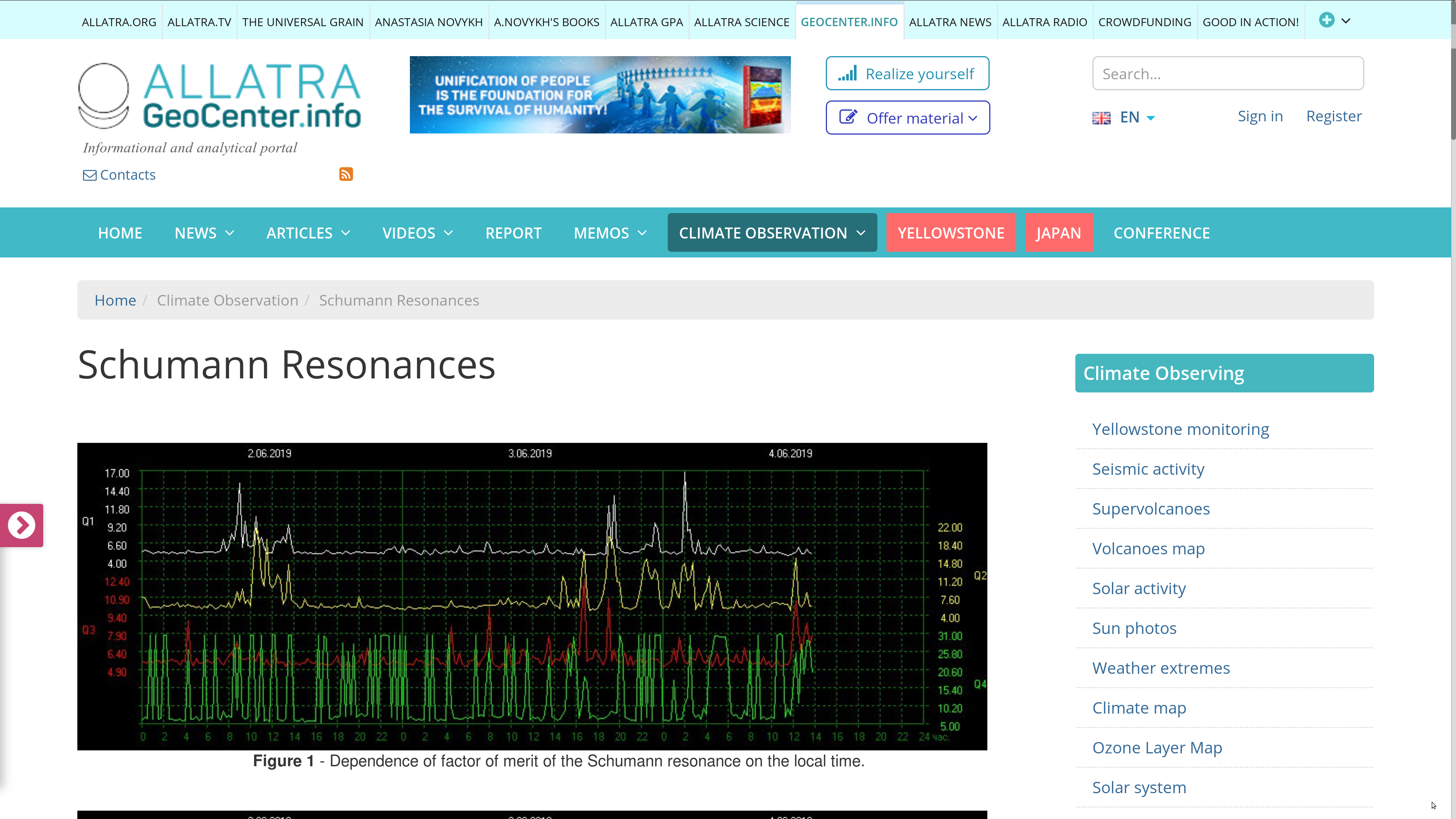Click the Sign in link
1456x819 pixels.
(1260, 116)
